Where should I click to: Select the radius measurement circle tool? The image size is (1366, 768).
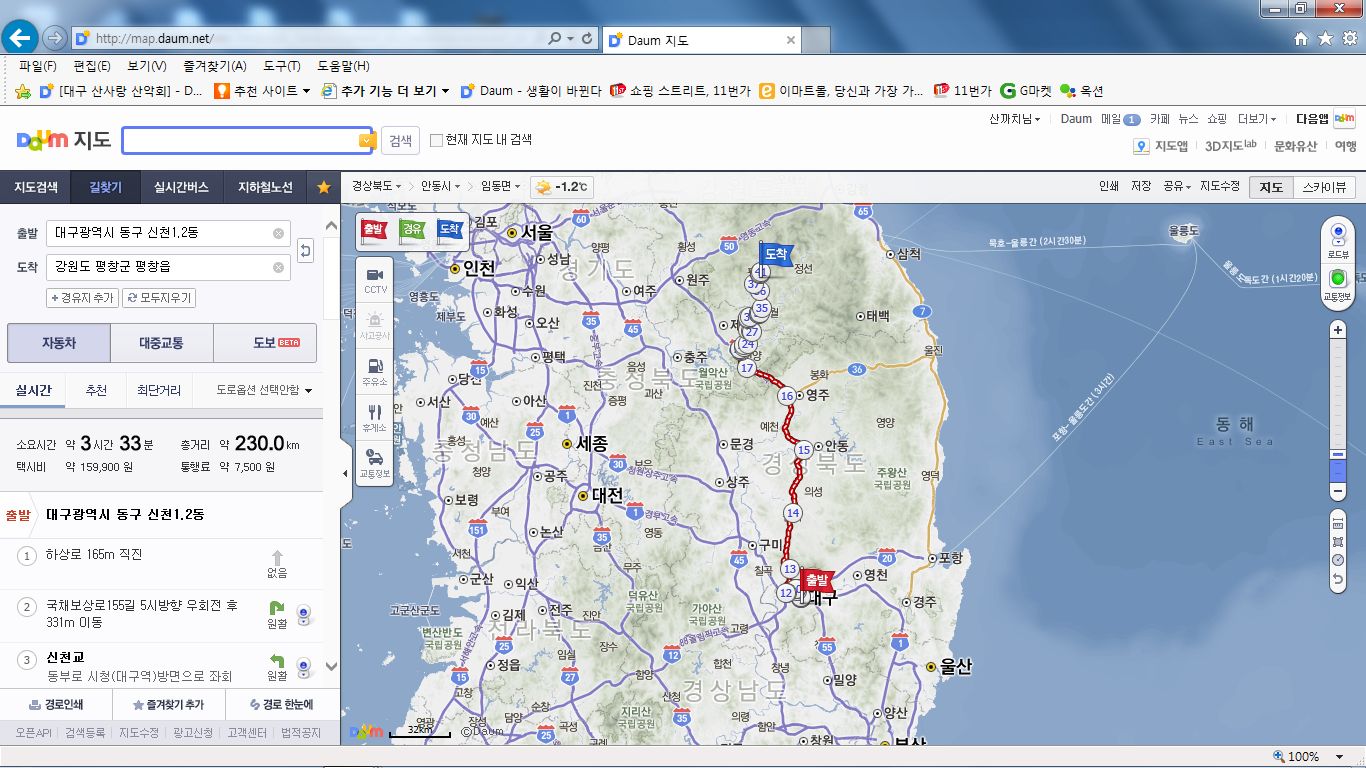[1338, 560]
